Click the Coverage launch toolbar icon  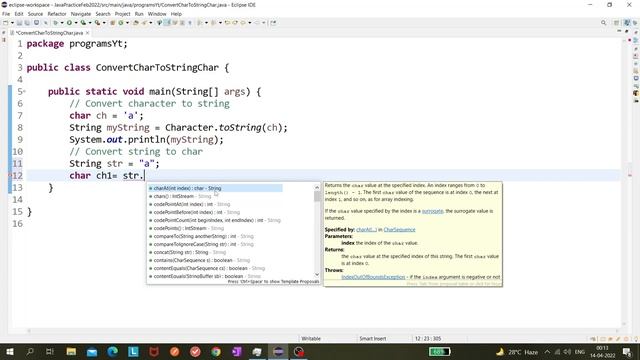pyautogui.click(x=83, y=23)
